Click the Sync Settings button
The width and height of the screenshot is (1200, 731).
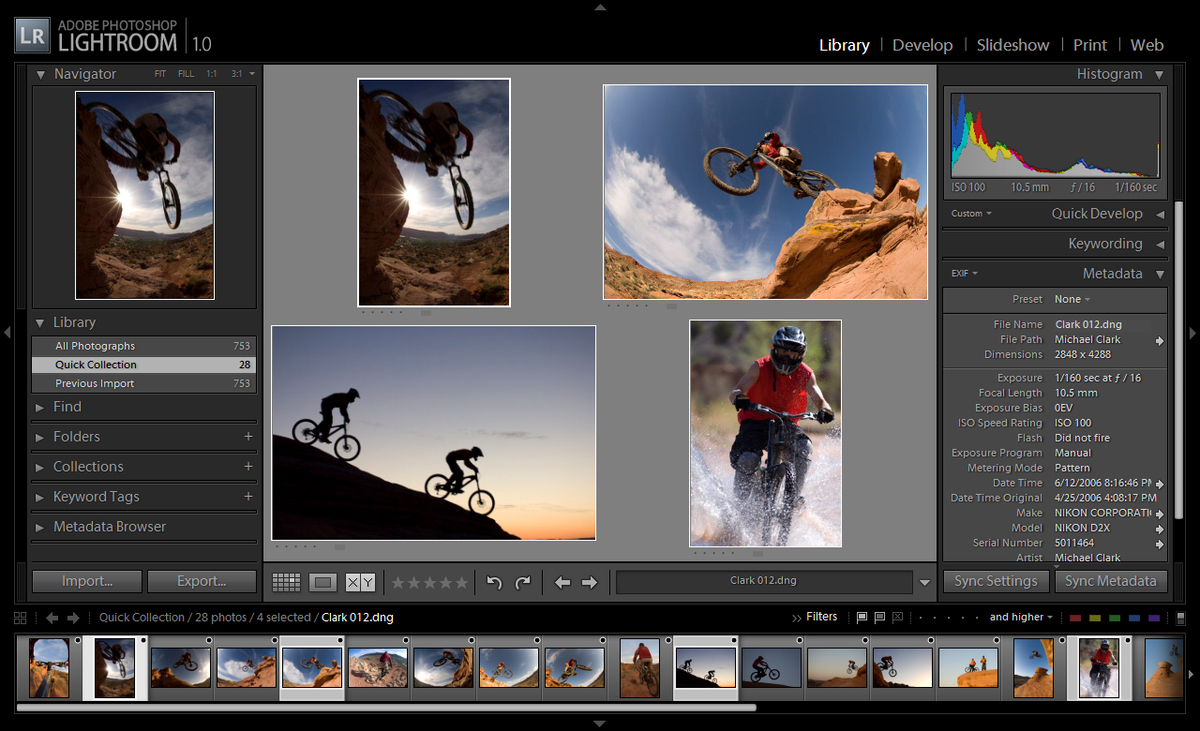(995, 581)
